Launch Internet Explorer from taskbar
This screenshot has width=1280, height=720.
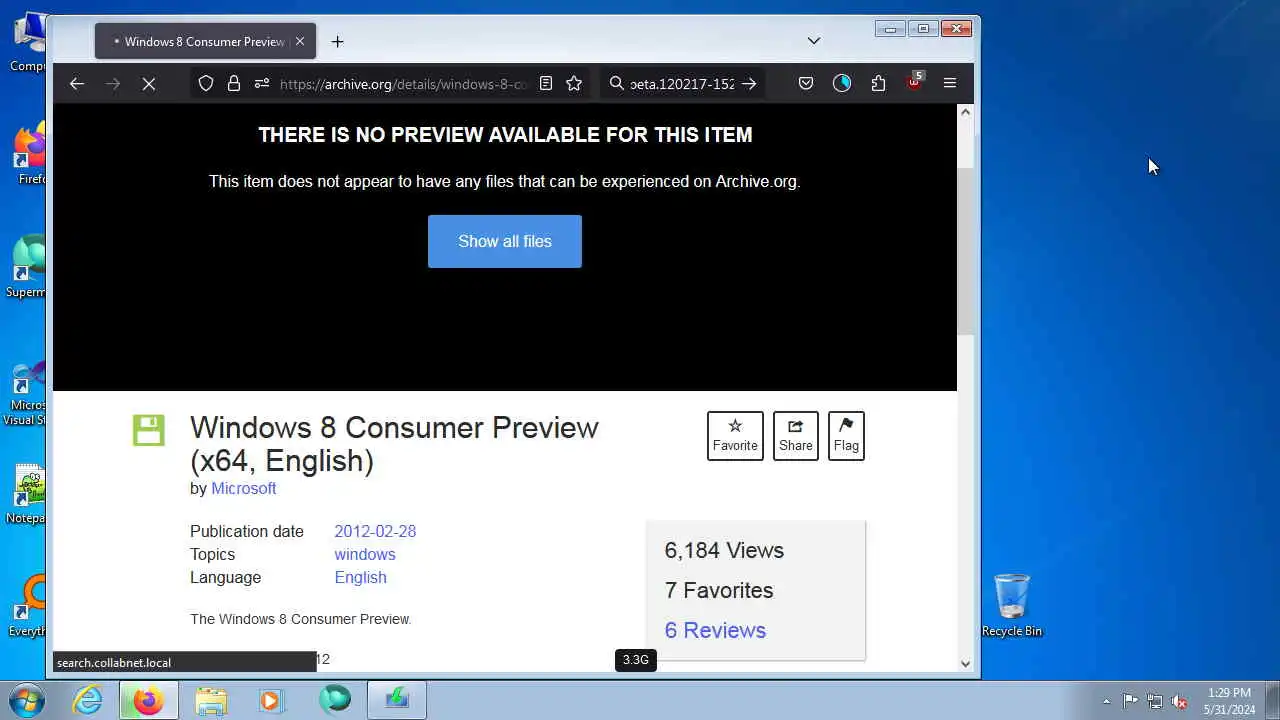point(88,700)
